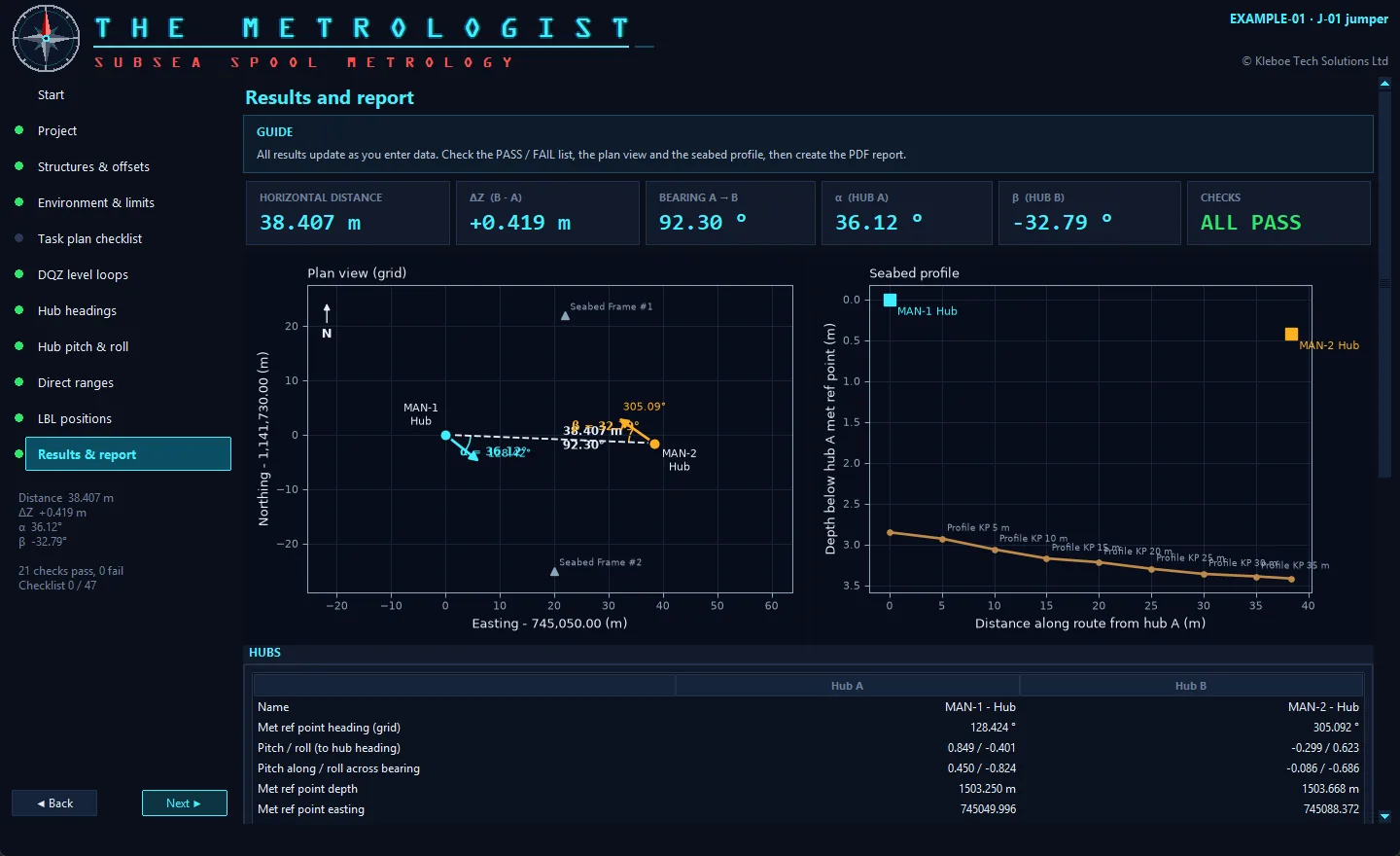Click the compass rose logo icon
This screenshot has width=1400, height=856.
click(46, 39)
